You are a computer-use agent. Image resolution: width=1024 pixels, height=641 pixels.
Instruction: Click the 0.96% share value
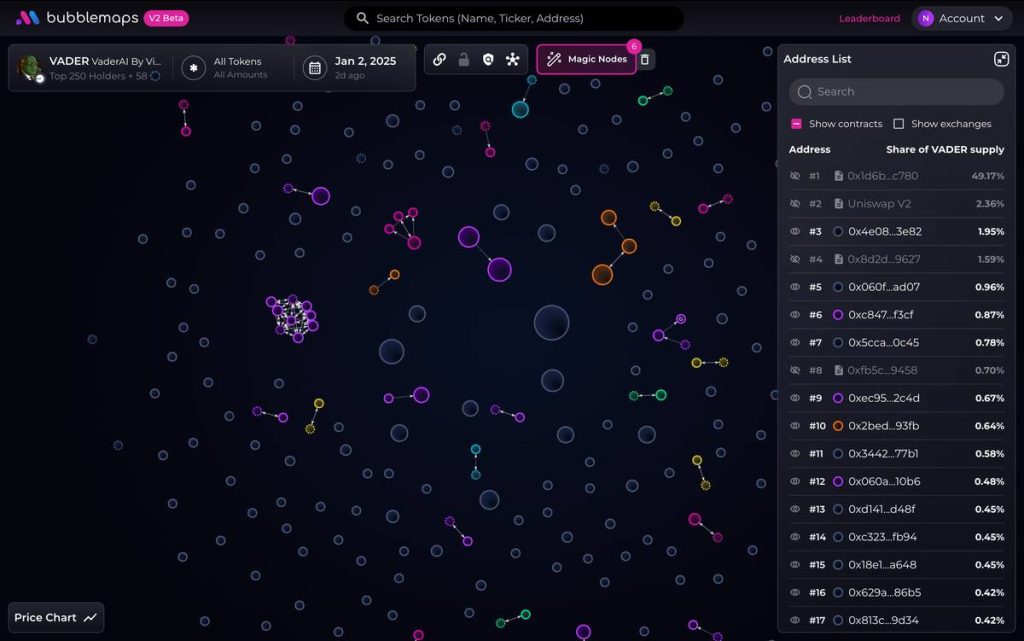click(989, 287)
